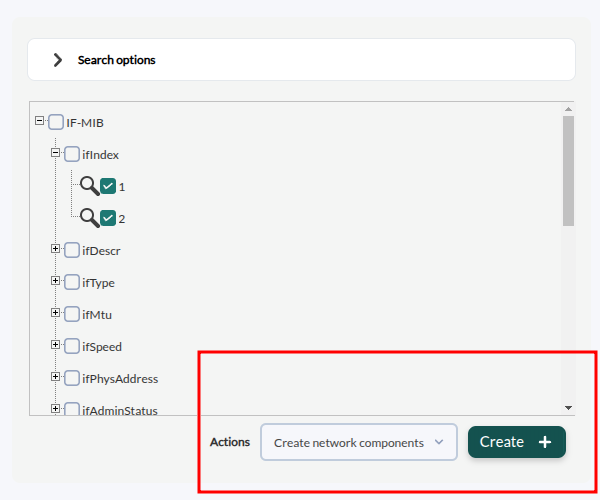
Task: Click the tree scrollbar down arrow
Action: [568, 408]
